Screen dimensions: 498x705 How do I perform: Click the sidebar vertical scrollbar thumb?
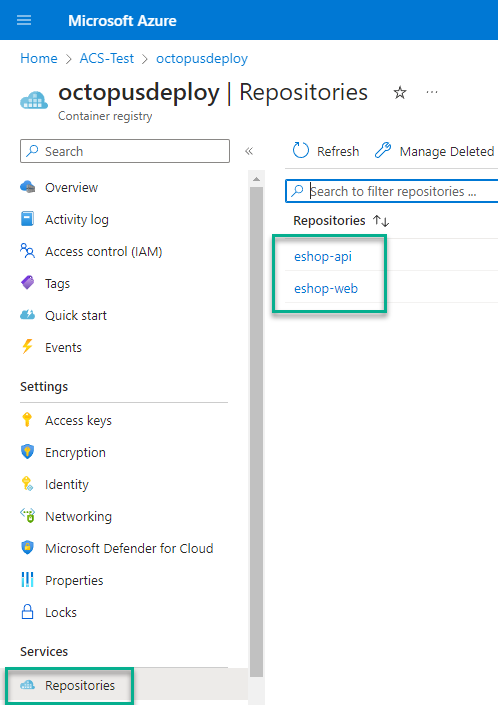click(256, 432)
